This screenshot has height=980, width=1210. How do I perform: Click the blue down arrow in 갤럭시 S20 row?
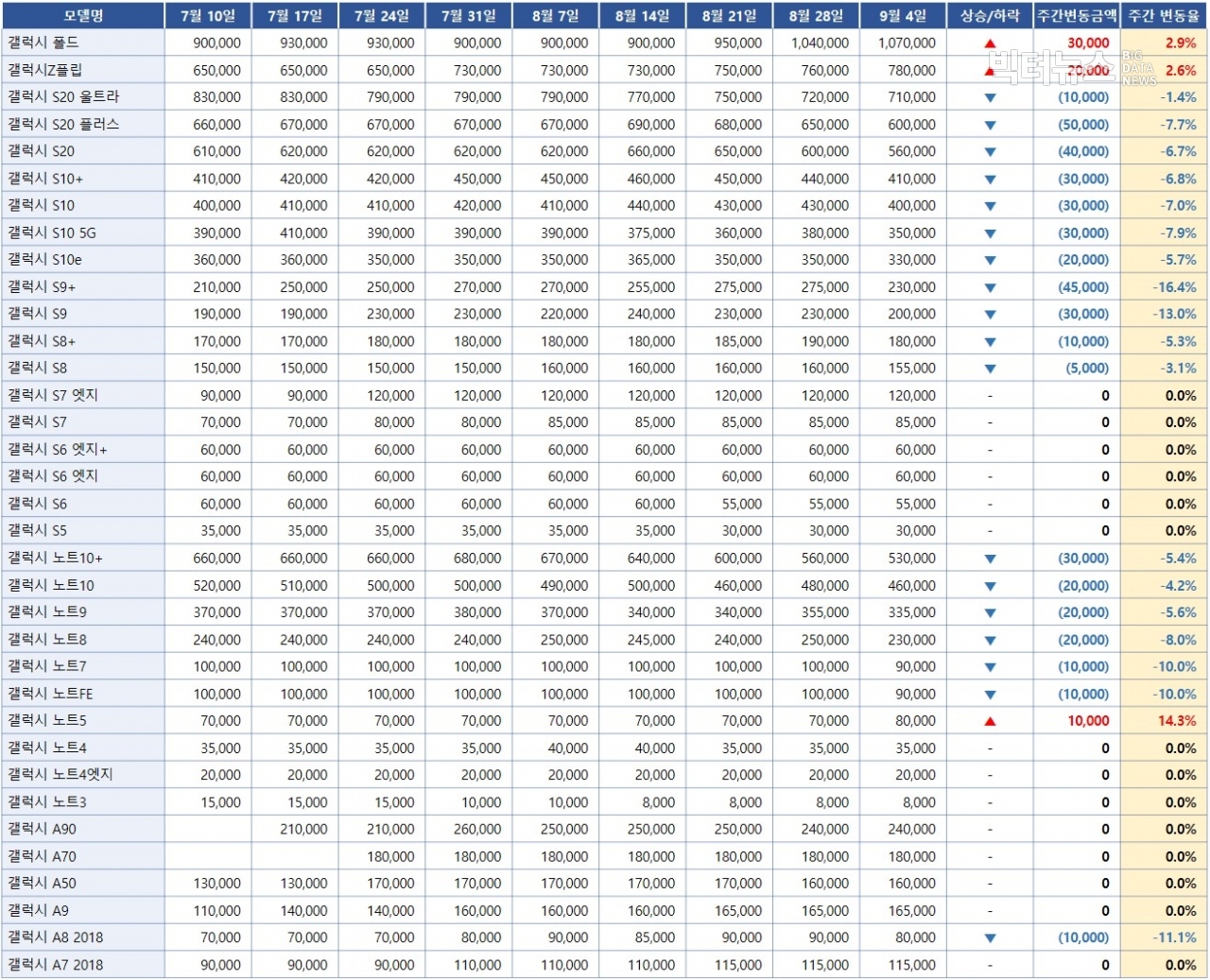[x=990, y=151]
